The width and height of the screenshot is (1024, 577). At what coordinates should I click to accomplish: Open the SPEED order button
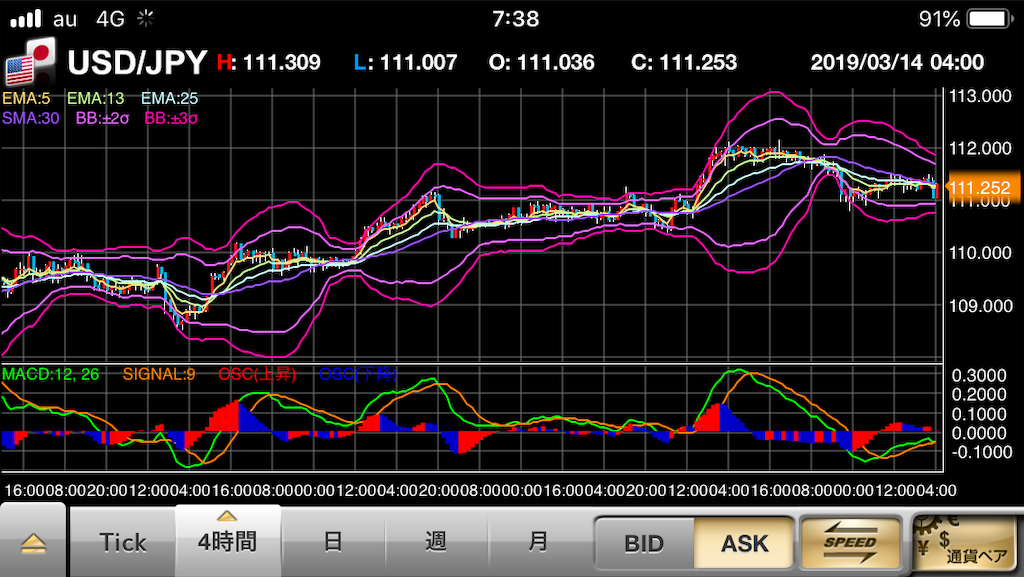click(850, 543)
